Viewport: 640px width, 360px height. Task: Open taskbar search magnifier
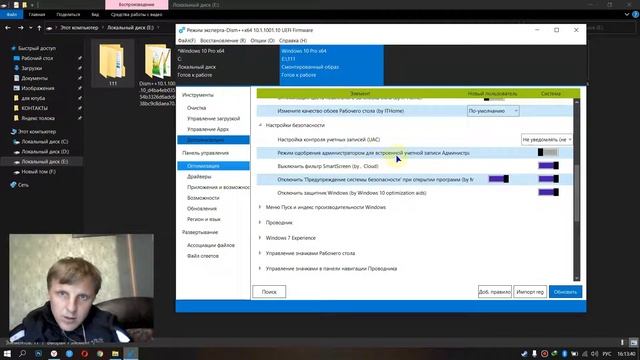(x=23, y=353)
